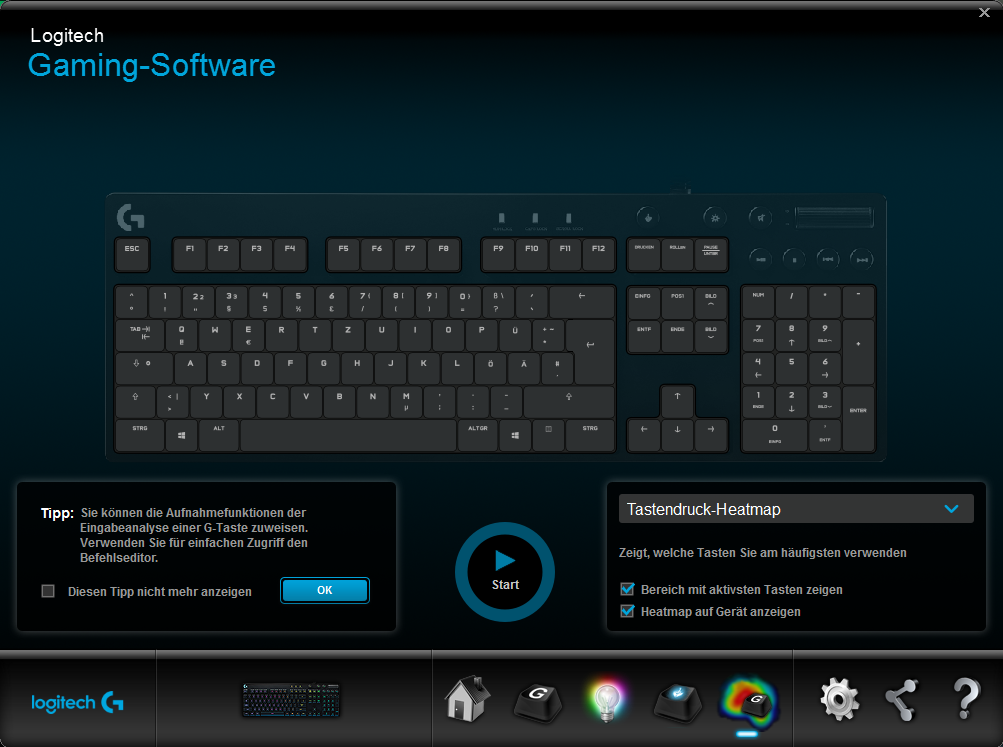Click the EINFG key above ENTF
Screen dimensions: 1003x747
point(643,303)
